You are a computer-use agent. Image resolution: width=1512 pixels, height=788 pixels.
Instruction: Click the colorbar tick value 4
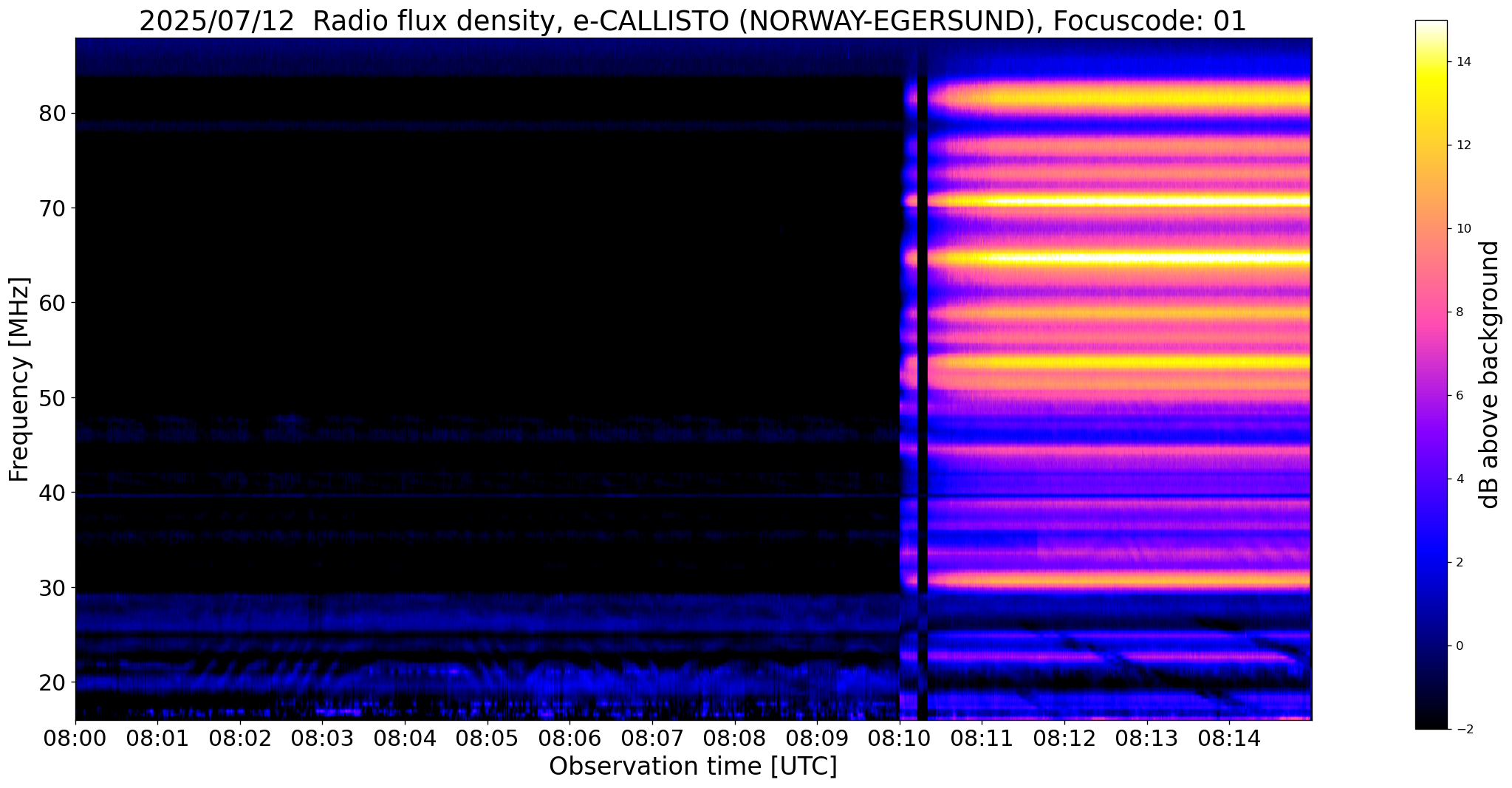tap(1459, 479)
